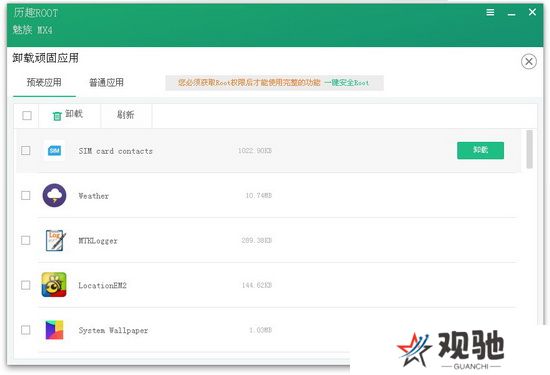
Task: Switch to the 普通应用 tab
Action: [x=106, y=83]
